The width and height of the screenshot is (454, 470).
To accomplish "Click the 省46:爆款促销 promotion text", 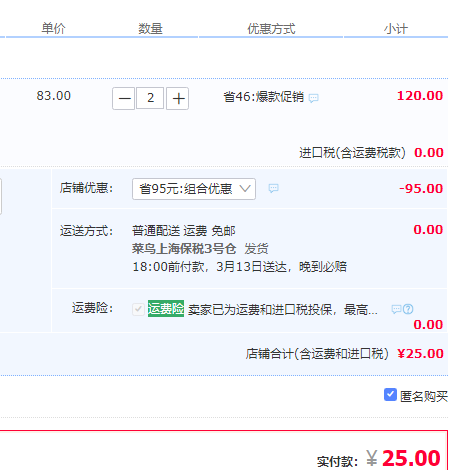I will point(264,97).
